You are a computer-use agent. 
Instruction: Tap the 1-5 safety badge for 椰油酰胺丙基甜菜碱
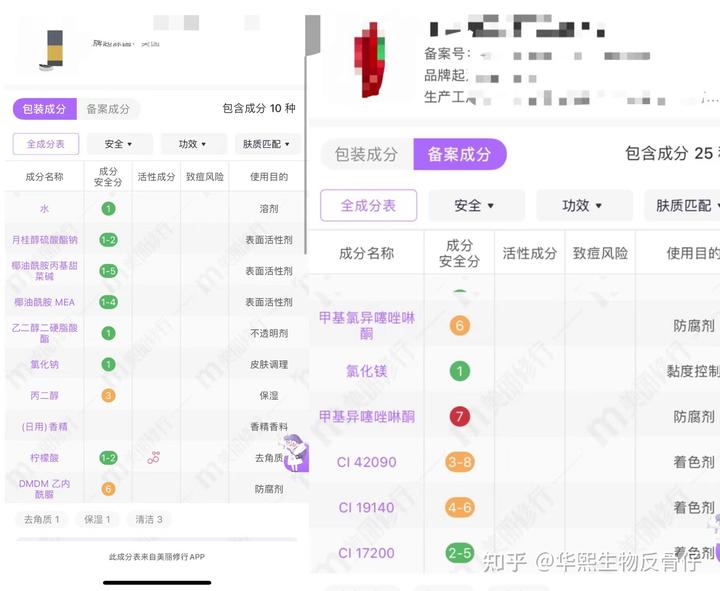[108, 271]
